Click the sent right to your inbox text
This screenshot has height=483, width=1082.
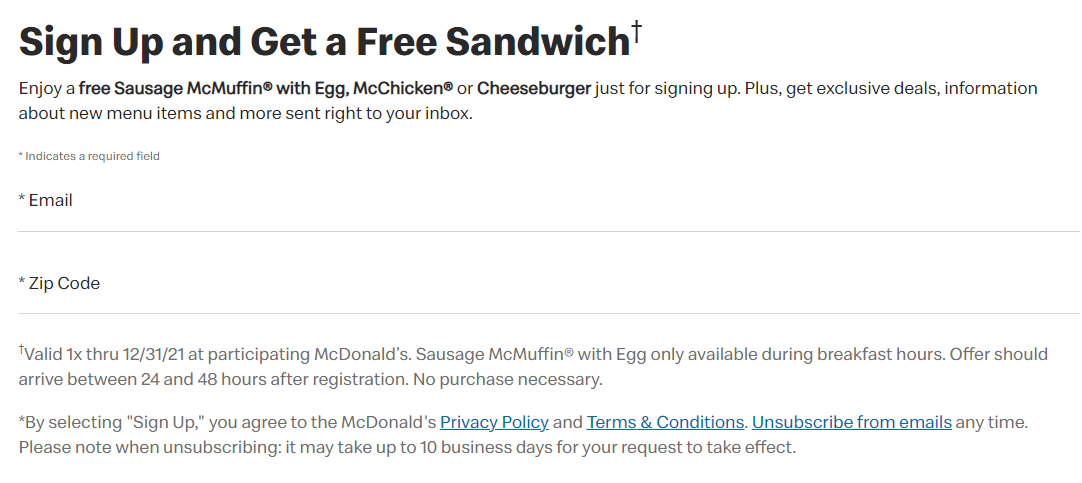(x=356, y=114)
